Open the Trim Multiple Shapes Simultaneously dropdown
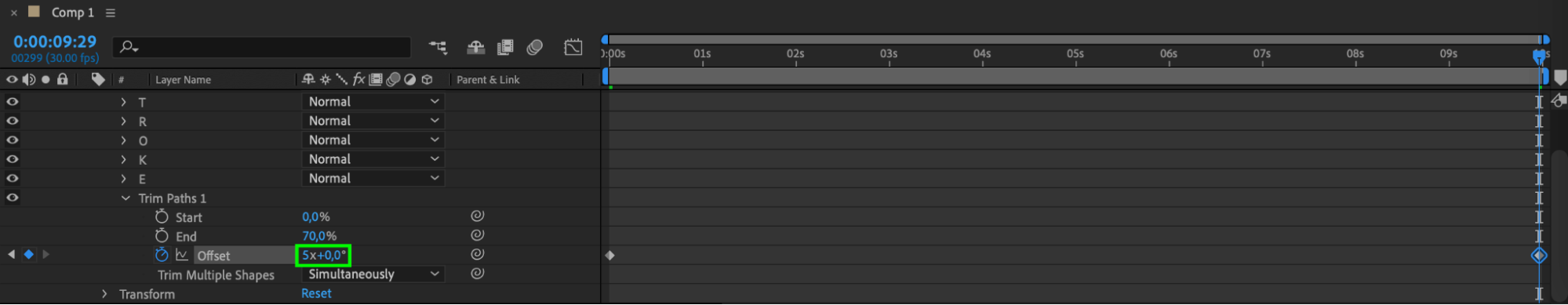Image resolution: width=1568 pixels, height=305 pixels. click(373, 274)
